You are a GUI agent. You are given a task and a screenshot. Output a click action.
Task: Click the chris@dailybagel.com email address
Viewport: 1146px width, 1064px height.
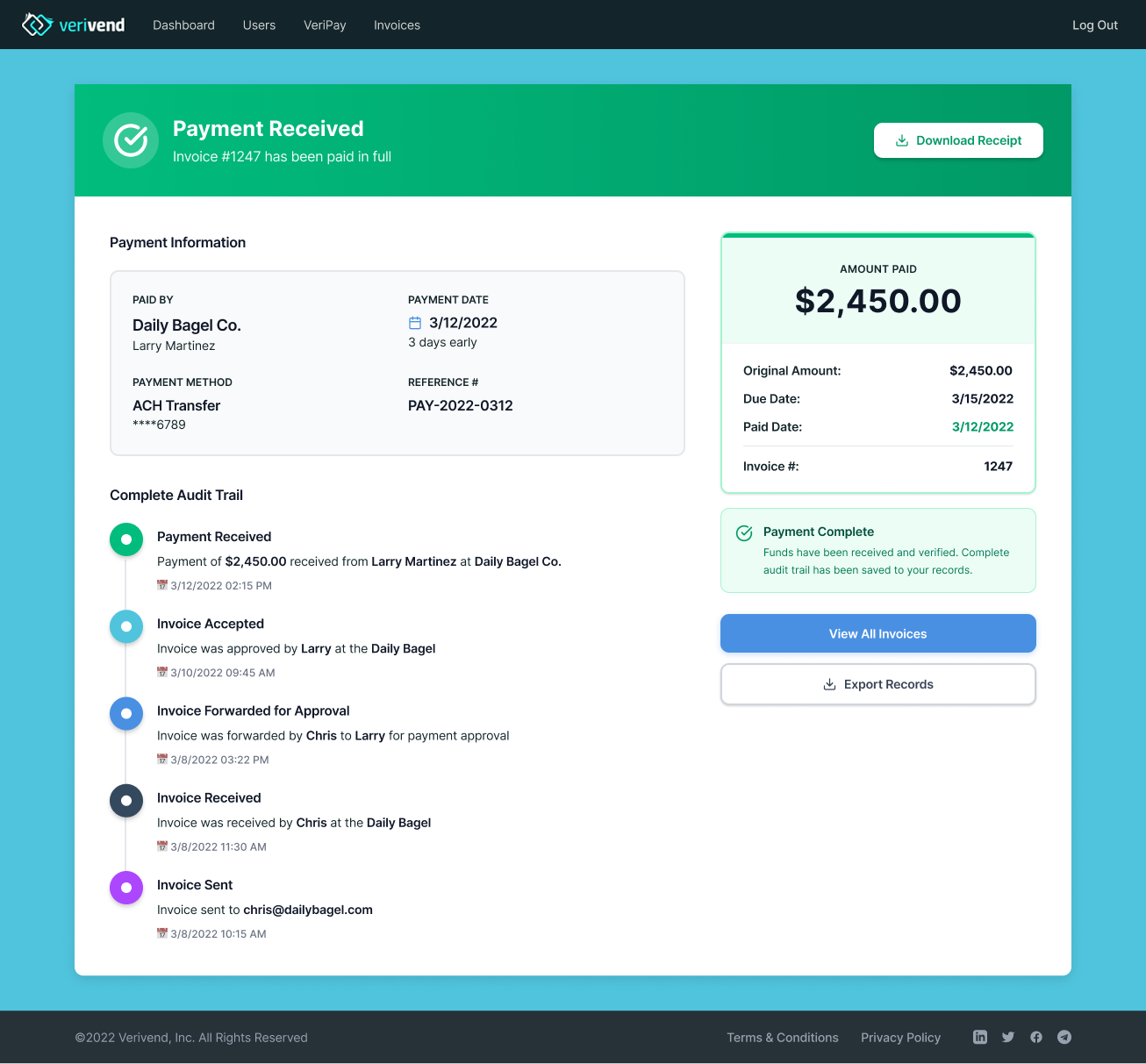[308, 910]
